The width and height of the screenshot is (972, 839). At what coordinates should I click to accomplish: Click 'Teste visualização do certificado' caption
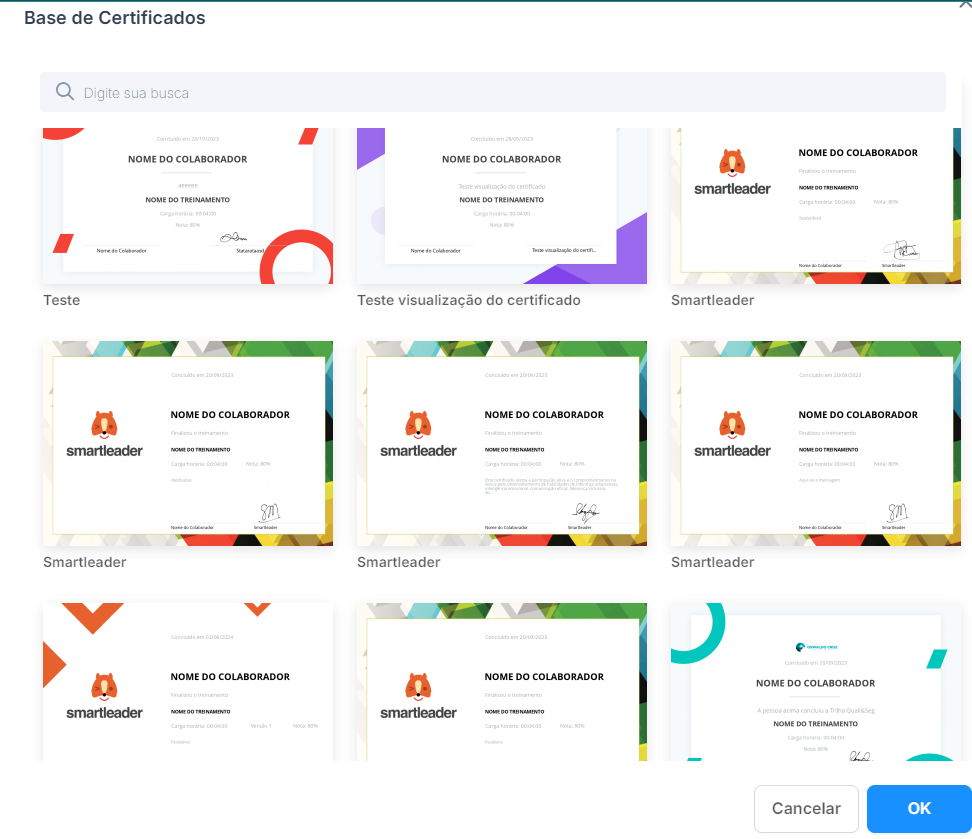coord(469,300)
